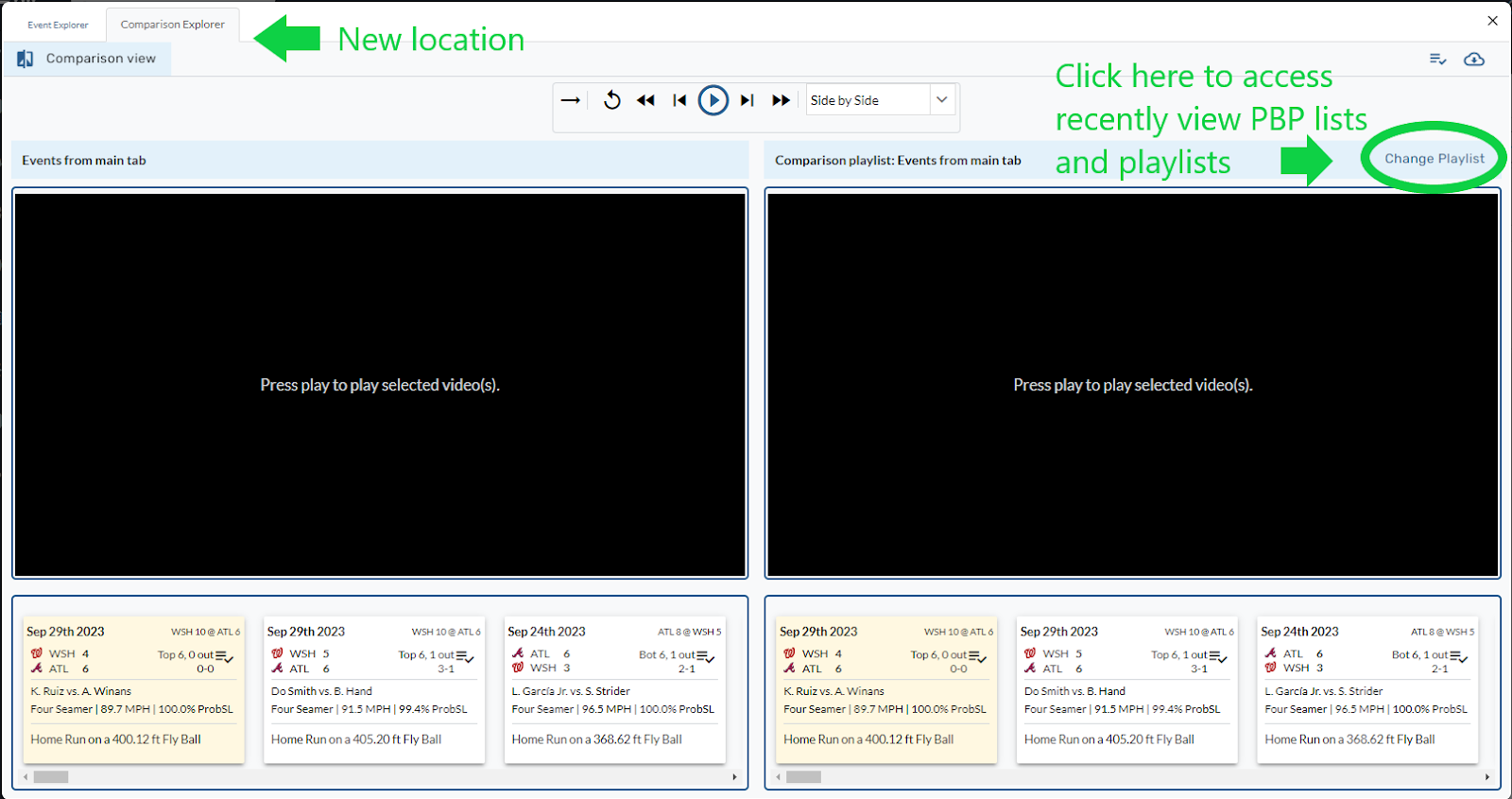Click the Change Playlist button
1512x799 pixels.
point(1434,159)
